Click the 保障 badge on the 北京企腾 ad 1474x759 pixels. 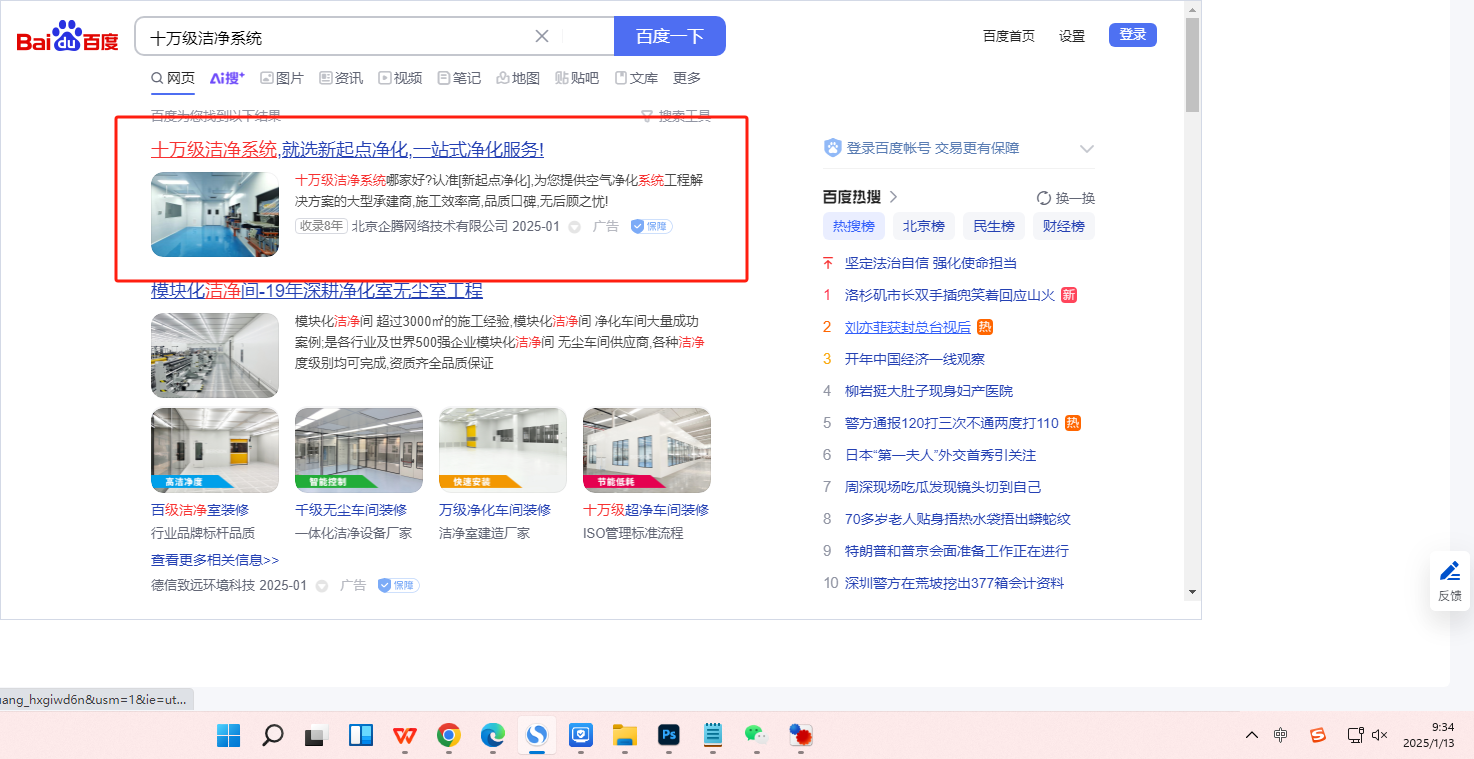point(651,226)
